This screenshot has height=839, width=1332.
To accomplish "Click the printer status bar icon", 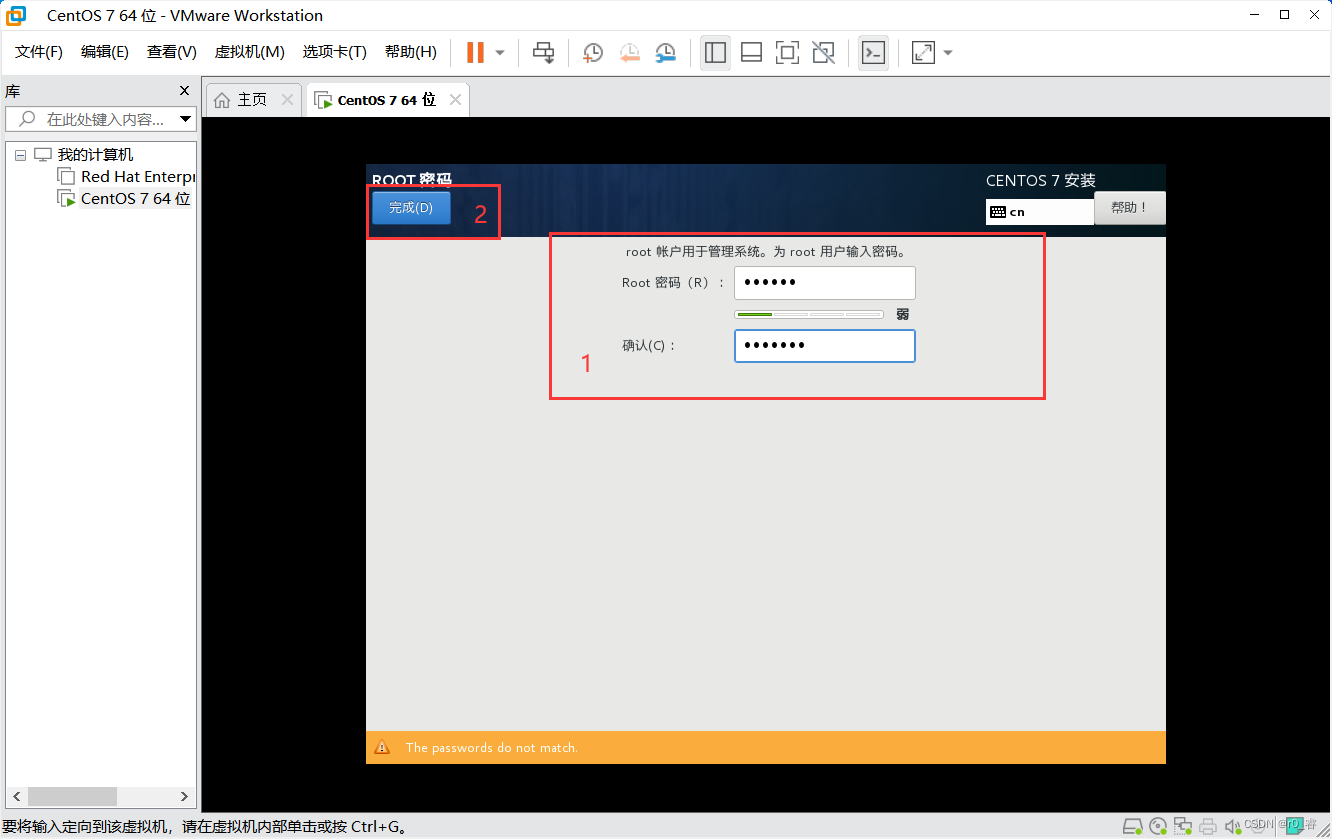I will click(1208, 826).
